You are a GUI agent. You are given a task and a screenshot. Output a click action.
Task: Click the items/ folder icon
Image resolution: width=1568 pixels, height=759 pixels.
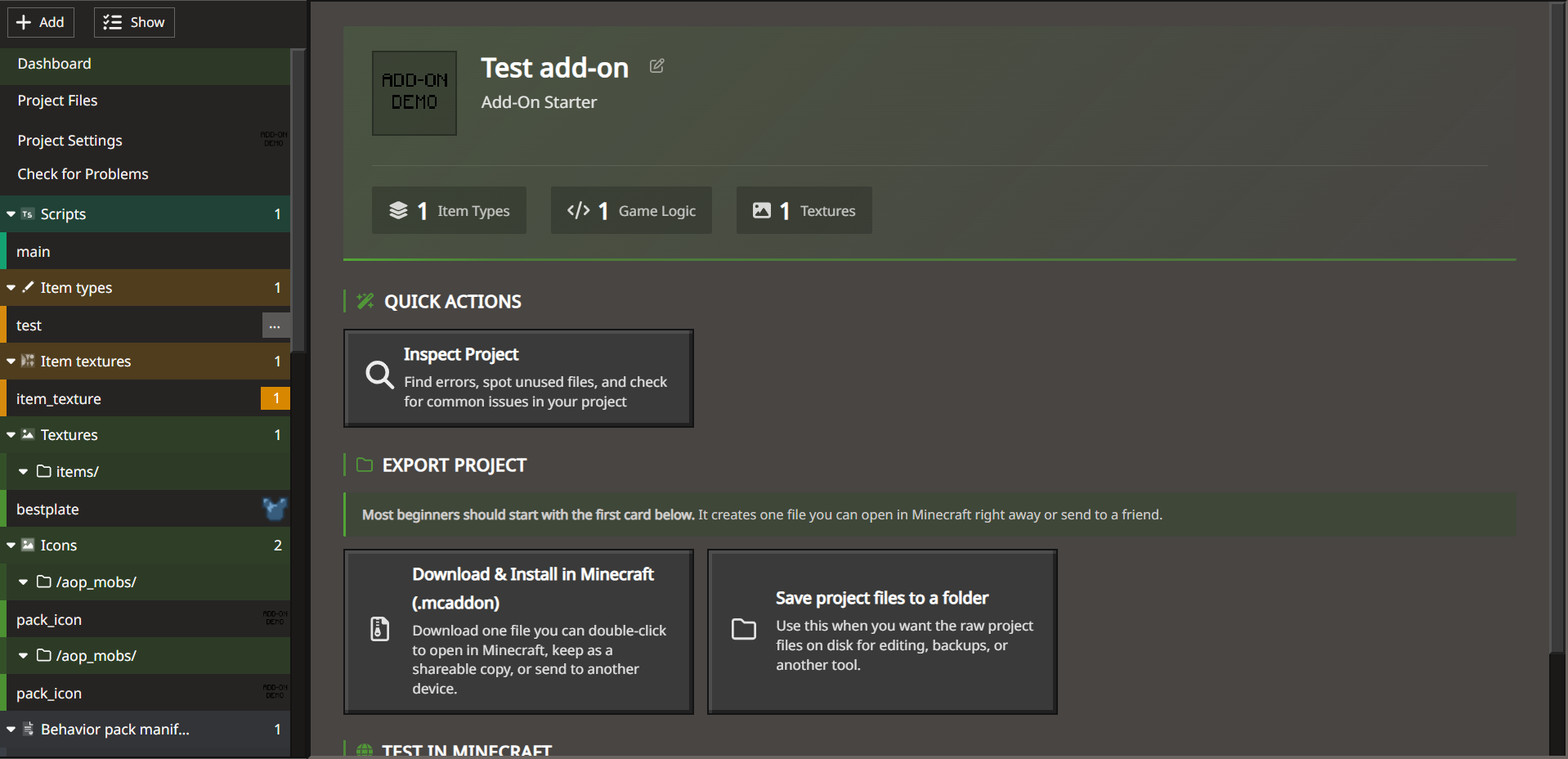[x=44, y=471]
